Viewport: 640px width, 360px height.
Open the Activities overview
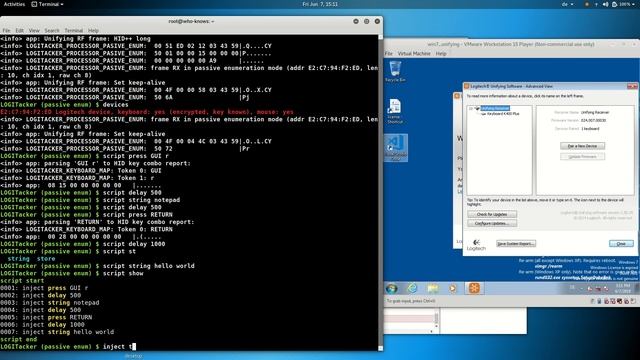[x=14, y=4]
